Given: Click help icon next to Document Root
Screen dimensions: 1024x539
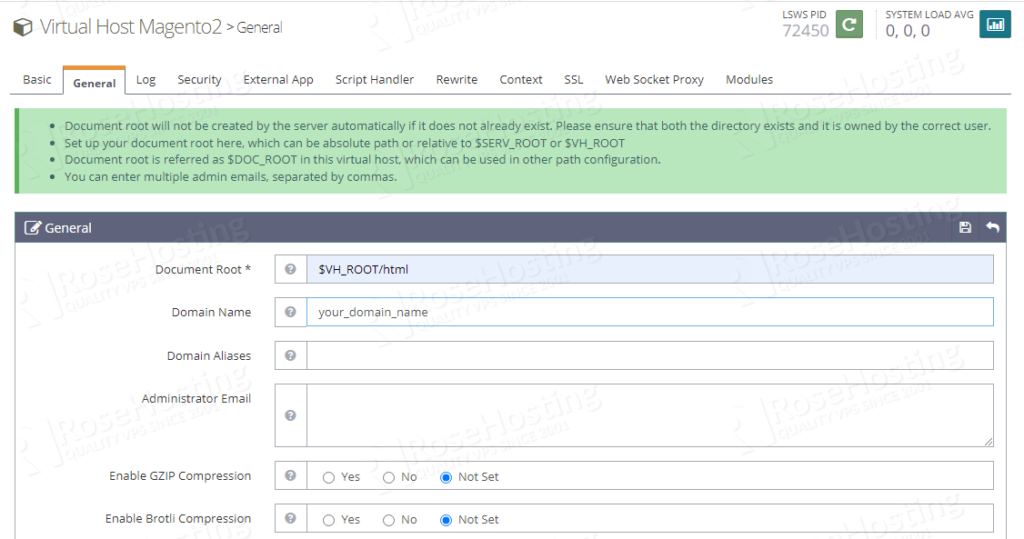Looking at the screenshot, I should click(x=290, y=270).
